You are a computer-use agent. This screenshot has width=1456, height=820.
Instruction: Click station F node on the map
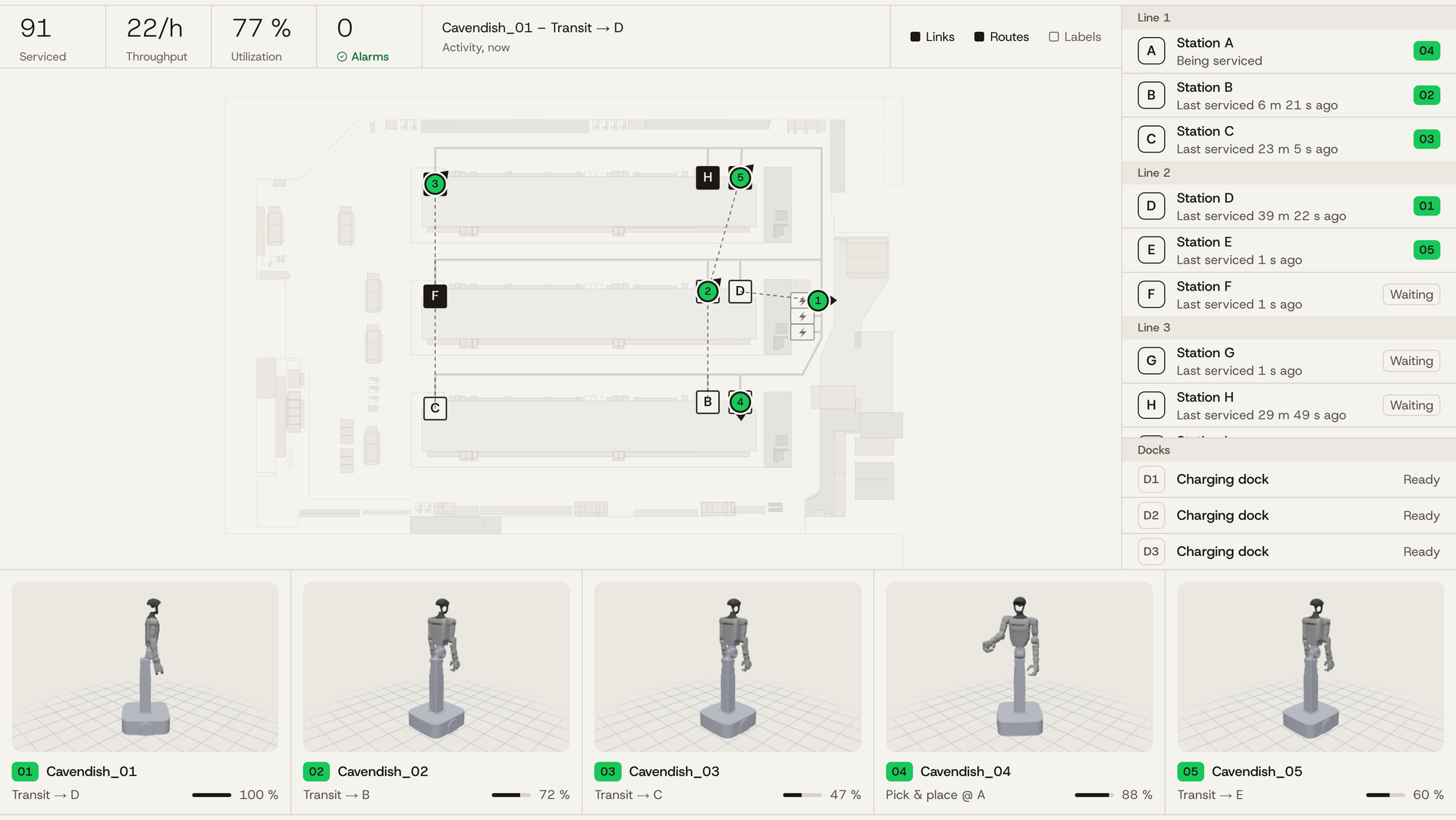pos(435,296)
